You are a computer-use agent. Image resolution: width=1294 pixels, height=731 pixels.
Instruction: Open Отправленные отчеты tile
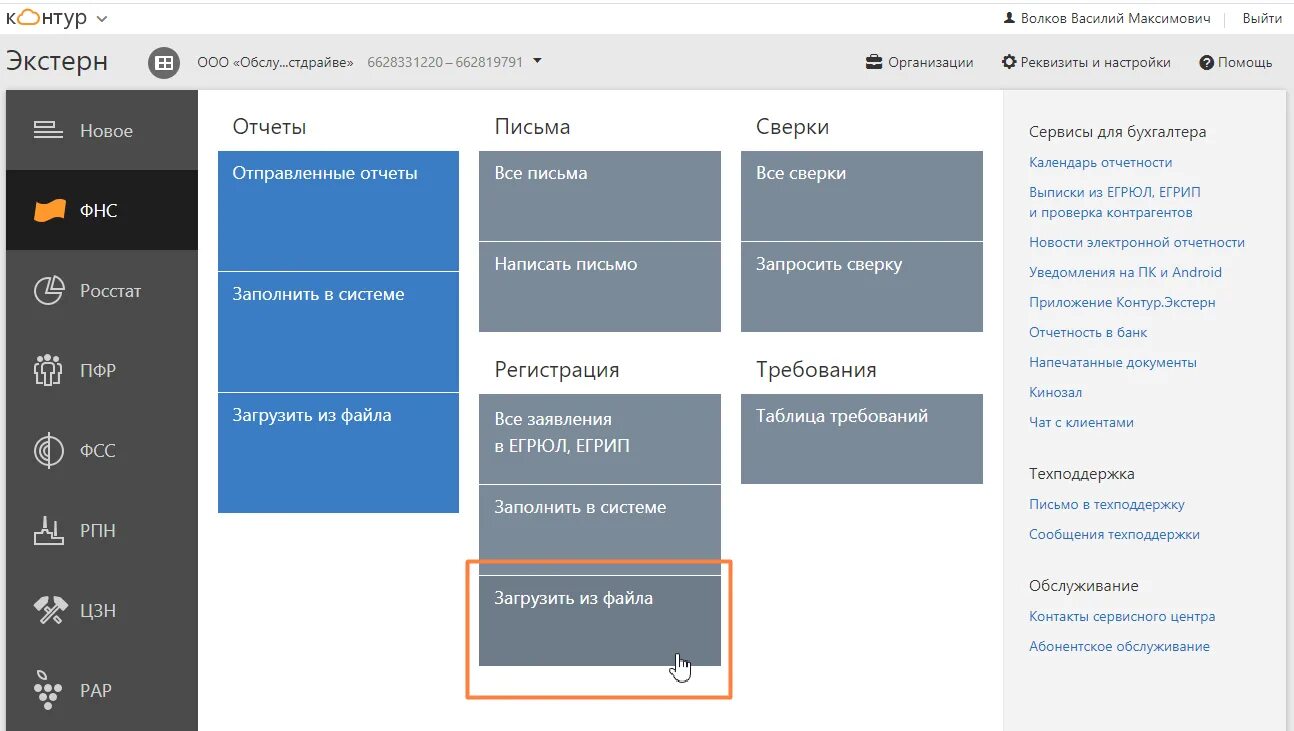(x=338, y=211)
